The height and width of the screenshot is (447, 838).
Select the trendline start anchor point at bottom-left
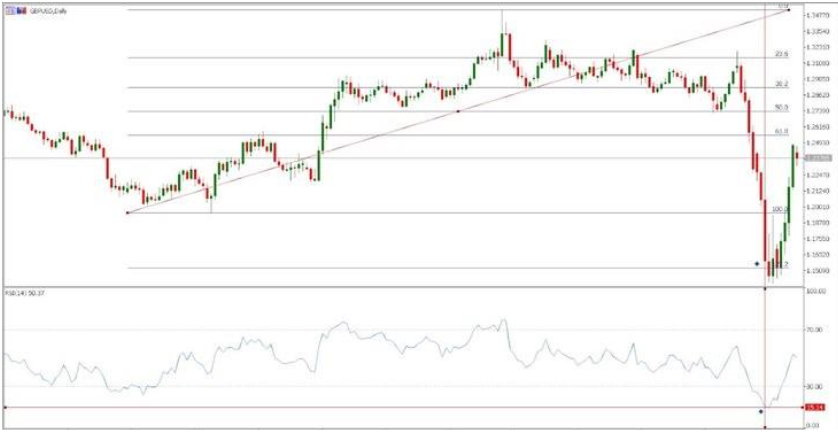(x=127, y=212)
